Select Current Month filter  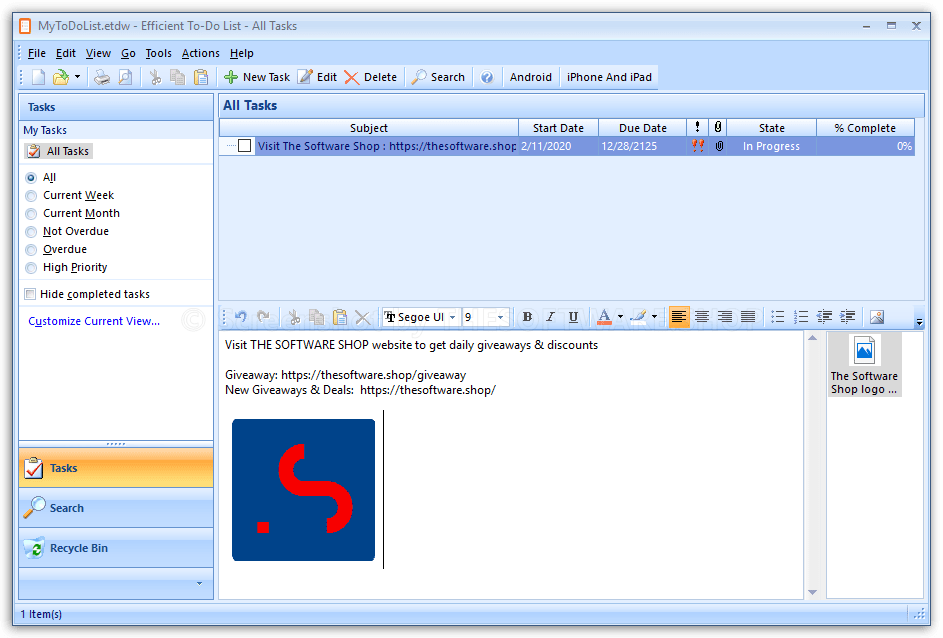click(31, 214)
